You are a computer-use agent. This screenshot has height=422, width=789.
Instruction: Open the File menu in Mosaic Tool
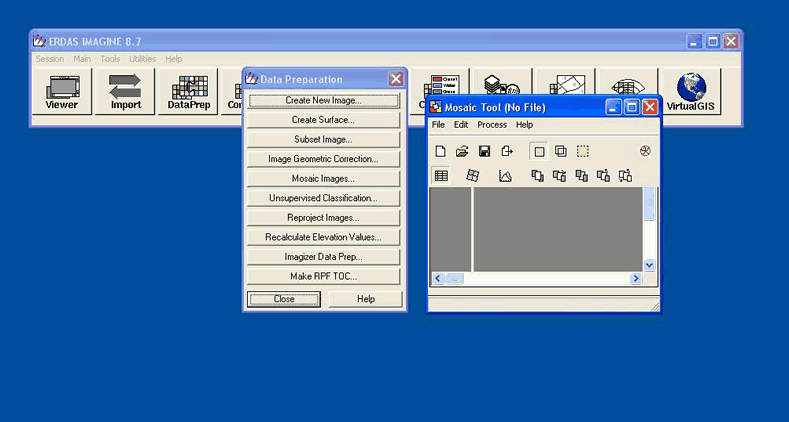pyautogui.click(x=438, y=125)
